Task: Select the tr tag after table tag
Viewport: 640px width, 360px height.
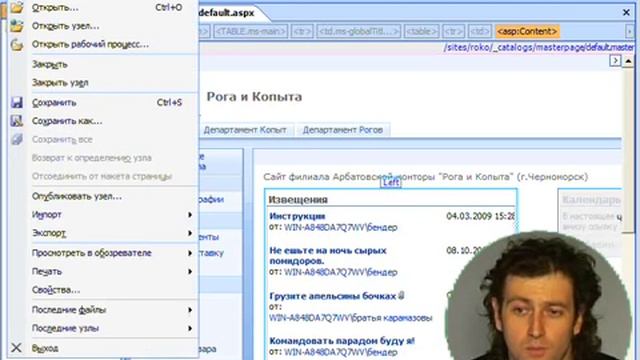Action: click(453, 31)
